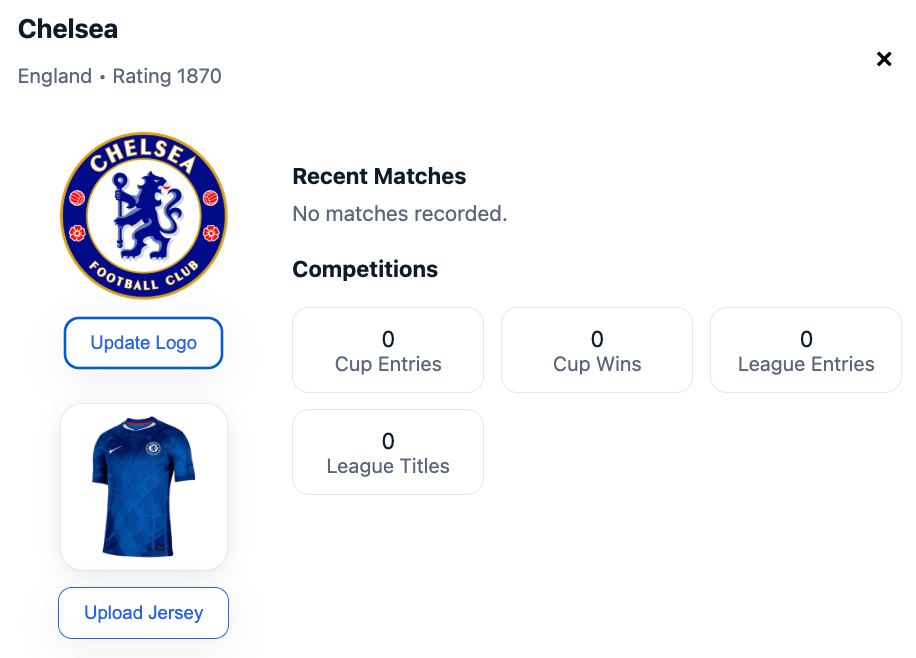Viewport: 916px width, 658px height.
Task: Click the zero count above Cup Wins
Action: [x=597, y=339]
